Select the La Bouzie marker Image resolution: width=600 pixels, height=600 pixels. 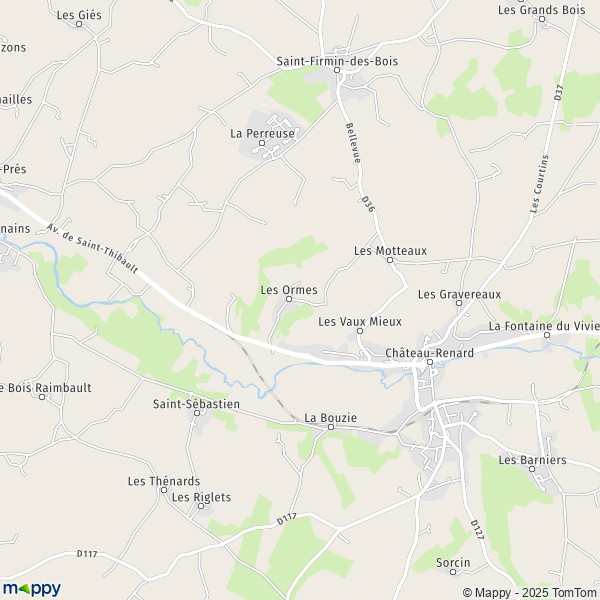(x=331, y=427)
